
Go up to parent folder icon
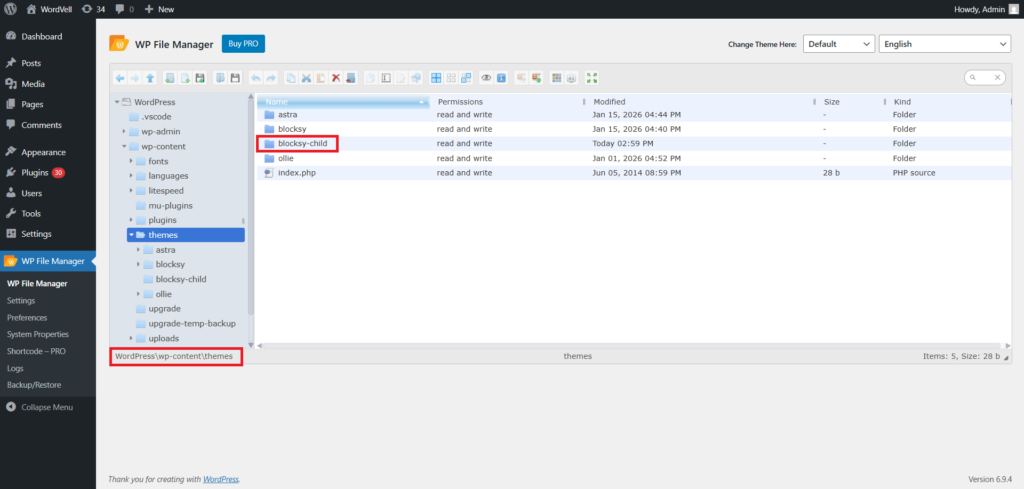[x=150, y=78]
